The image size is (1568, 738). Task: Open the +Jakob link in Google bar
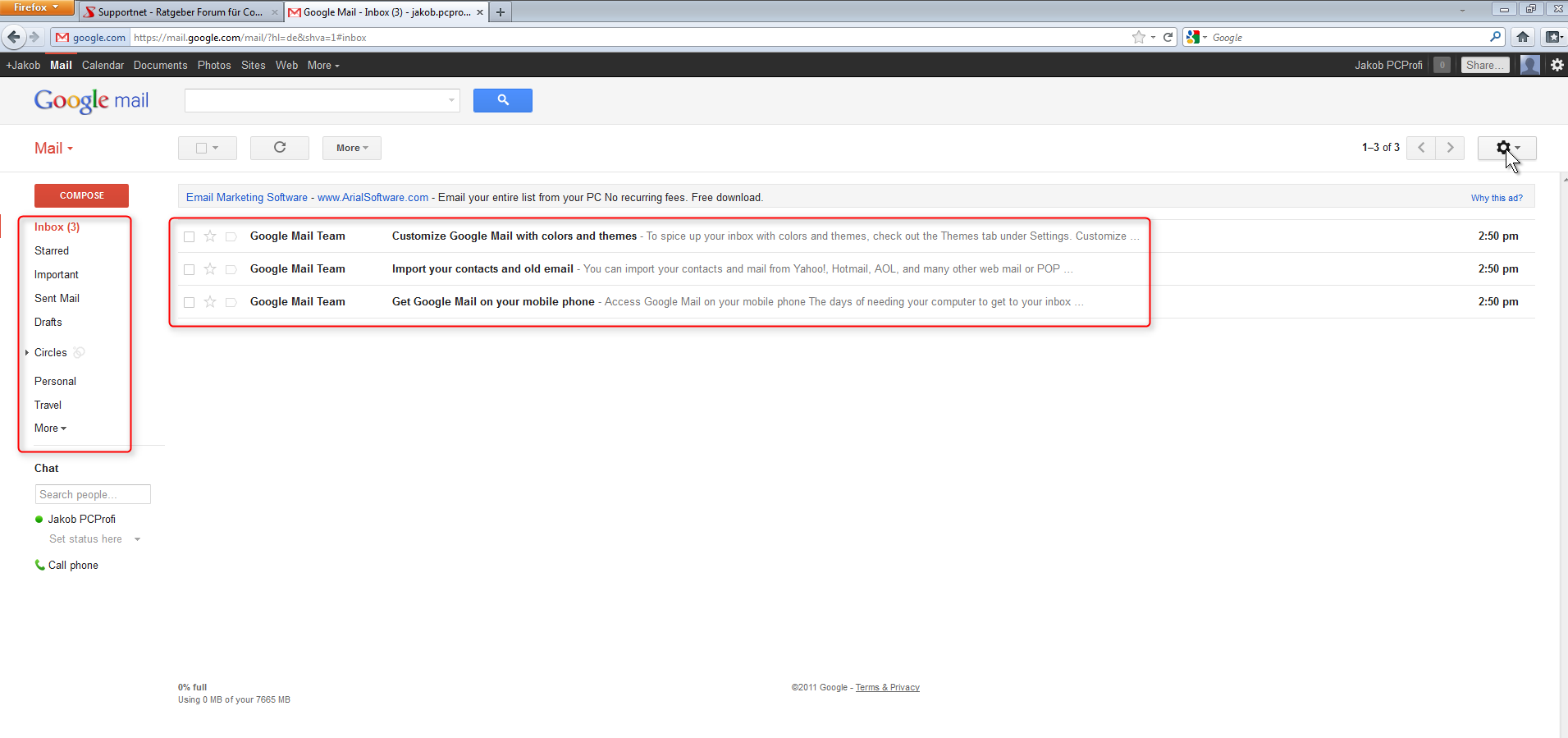tap(23, 65)
